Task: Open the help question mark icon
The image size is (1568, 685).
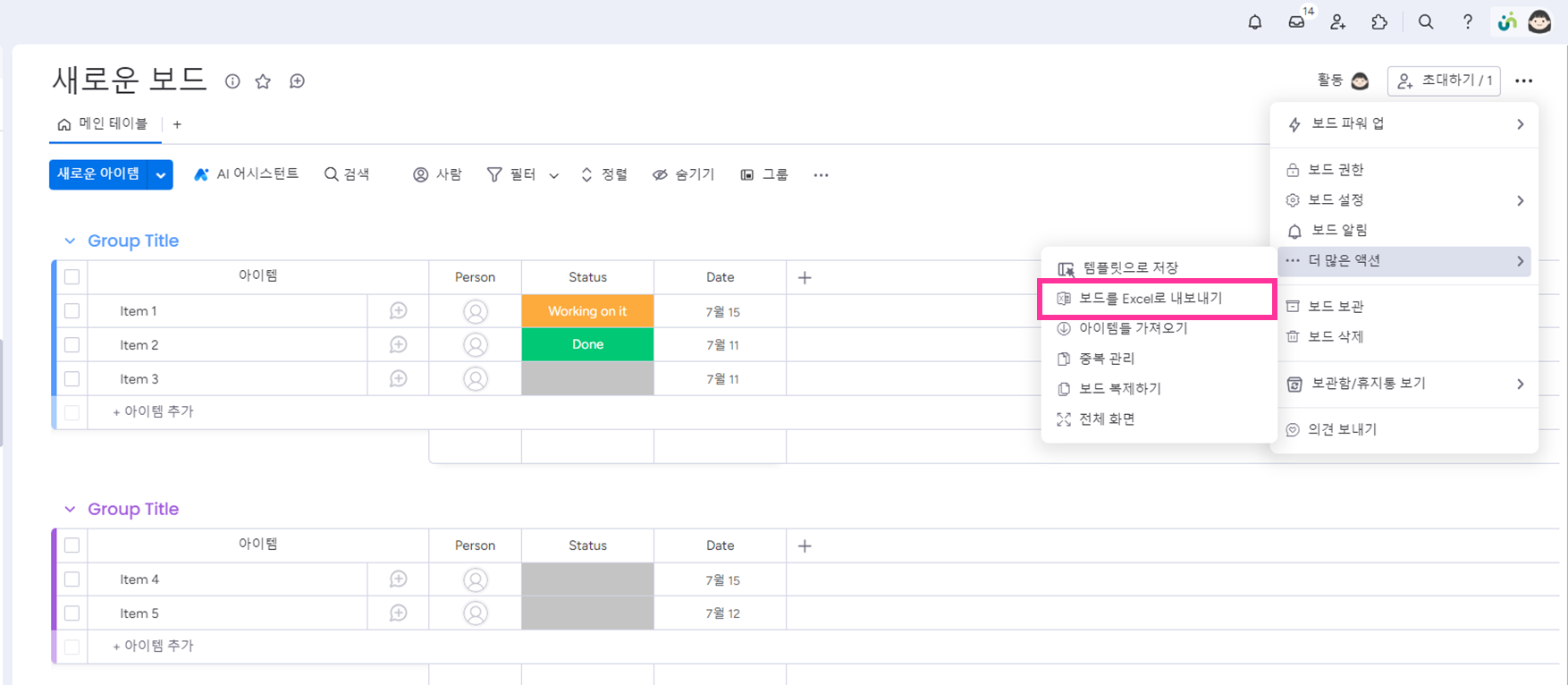Action: click(x=1467, y=22)
